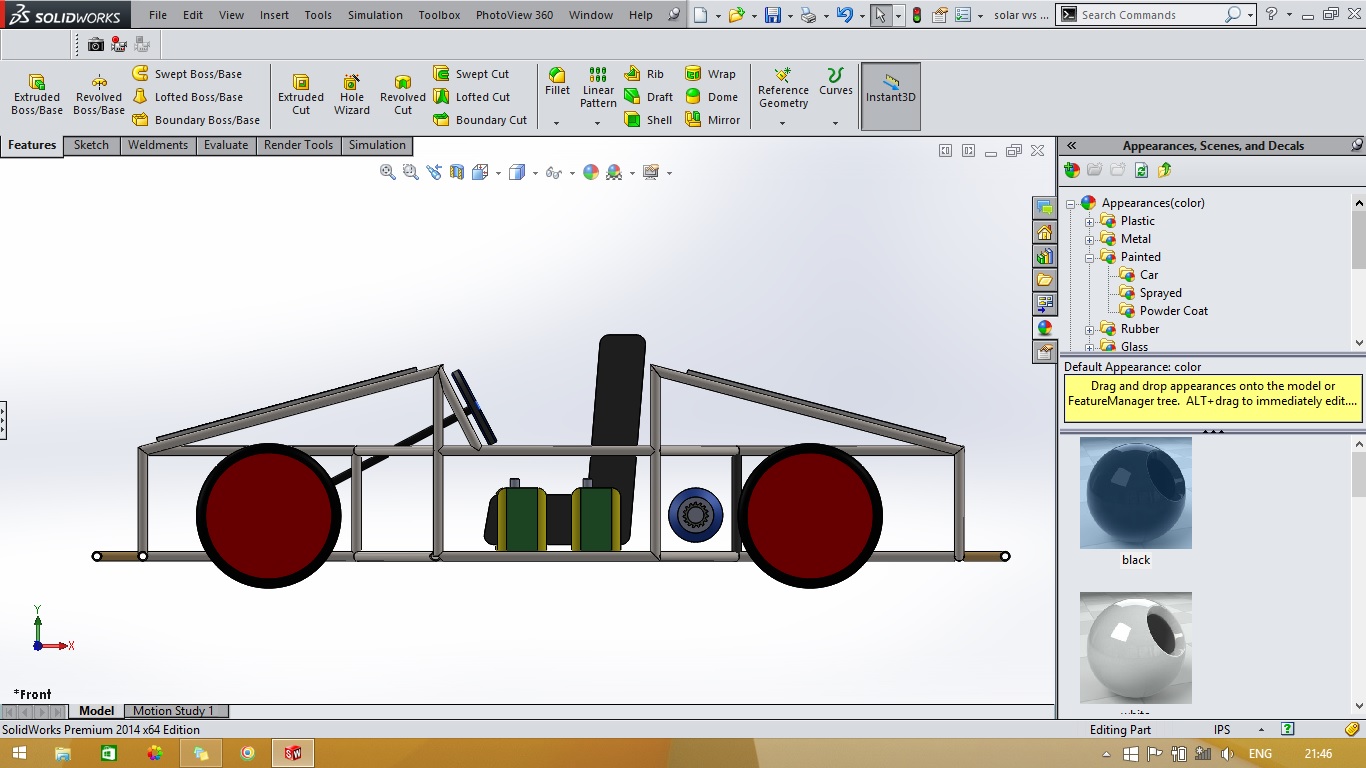Select the Rib feature
Image resolution: width=1366 pixels, height=768 pixels.
(645, 74)
